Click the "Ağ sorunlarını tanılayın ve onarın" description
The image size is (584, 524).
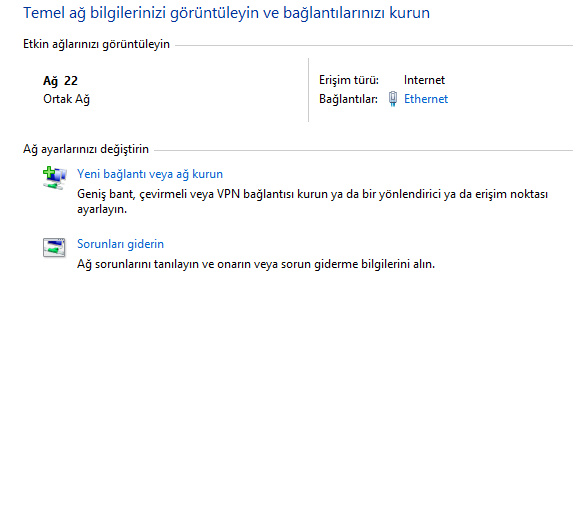pyautogui.click(x=256, y=264)
